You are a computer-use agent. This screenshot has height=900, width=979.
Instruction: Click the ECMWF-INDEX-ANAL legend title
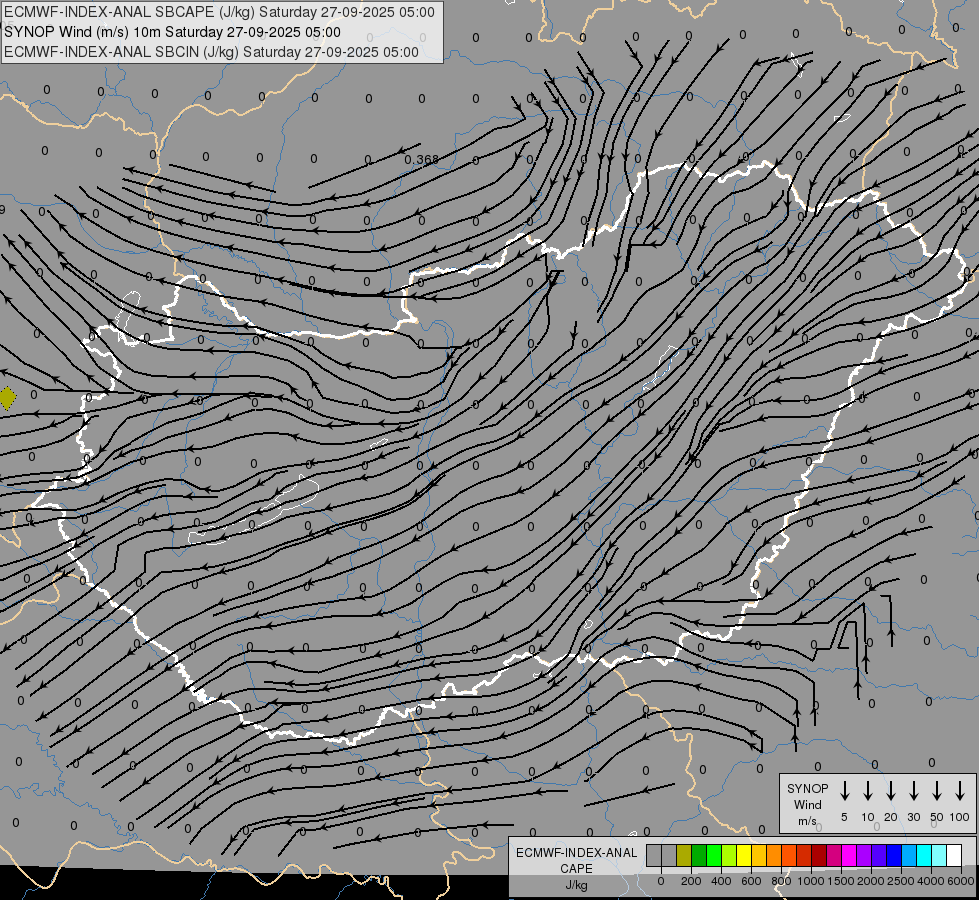pos(576,853)
